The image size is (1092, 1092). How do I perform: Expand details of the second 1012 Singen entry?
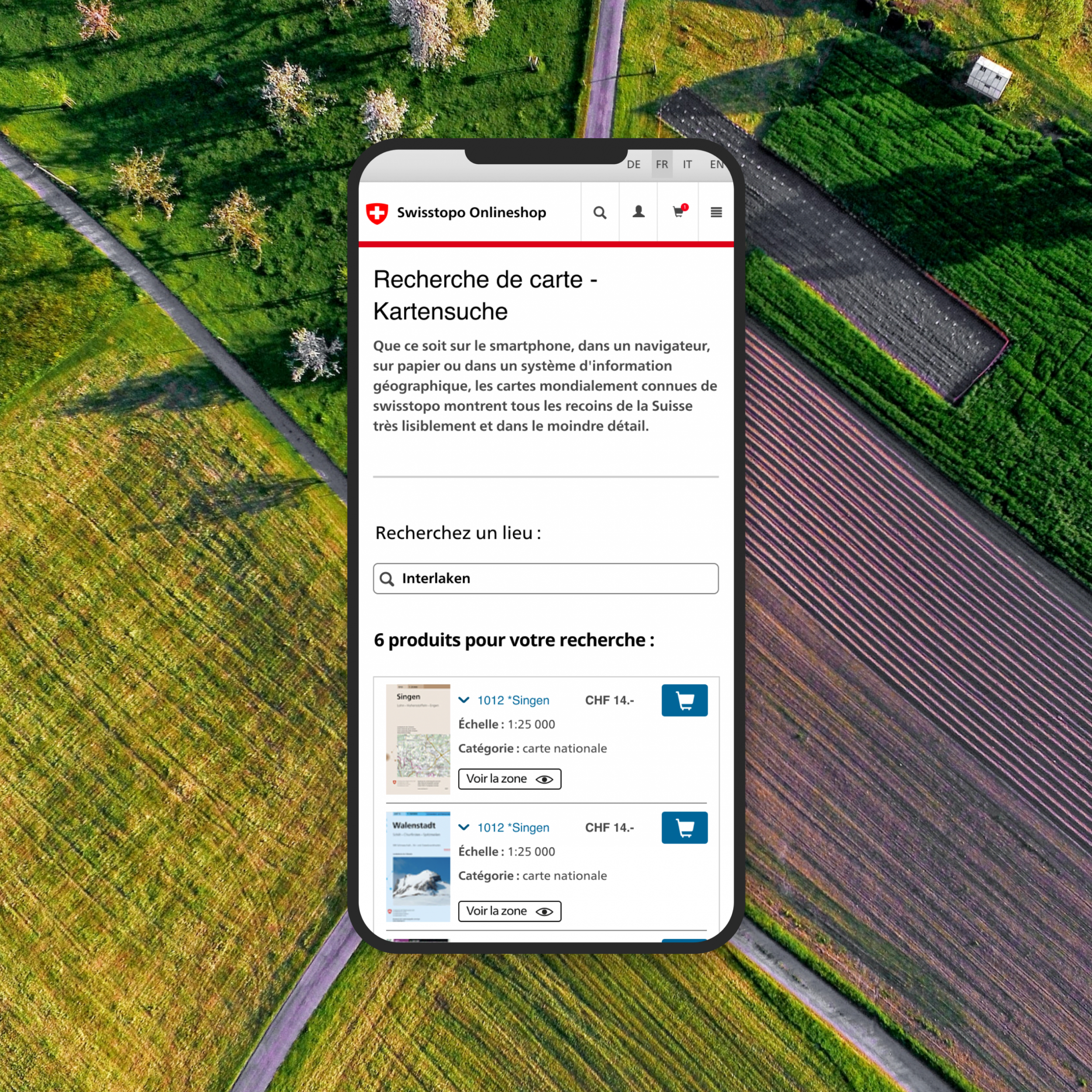464,827
